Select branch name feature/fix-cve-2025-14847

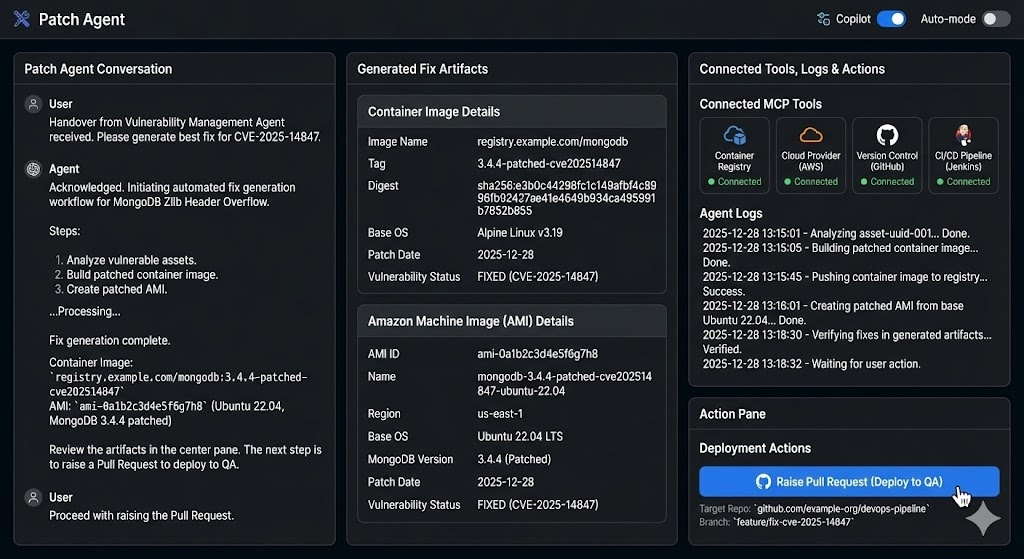pos(793,522)
